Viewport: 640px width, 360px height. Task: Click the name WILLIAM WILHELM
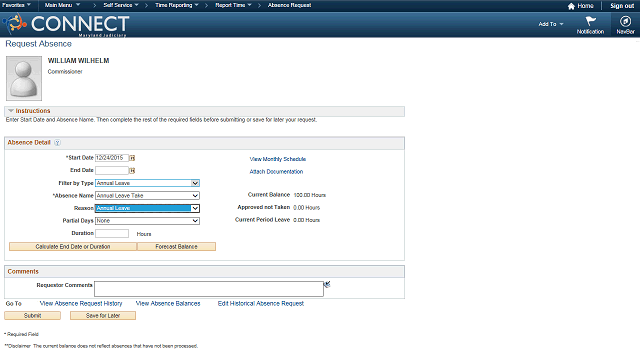coord(78,61)
